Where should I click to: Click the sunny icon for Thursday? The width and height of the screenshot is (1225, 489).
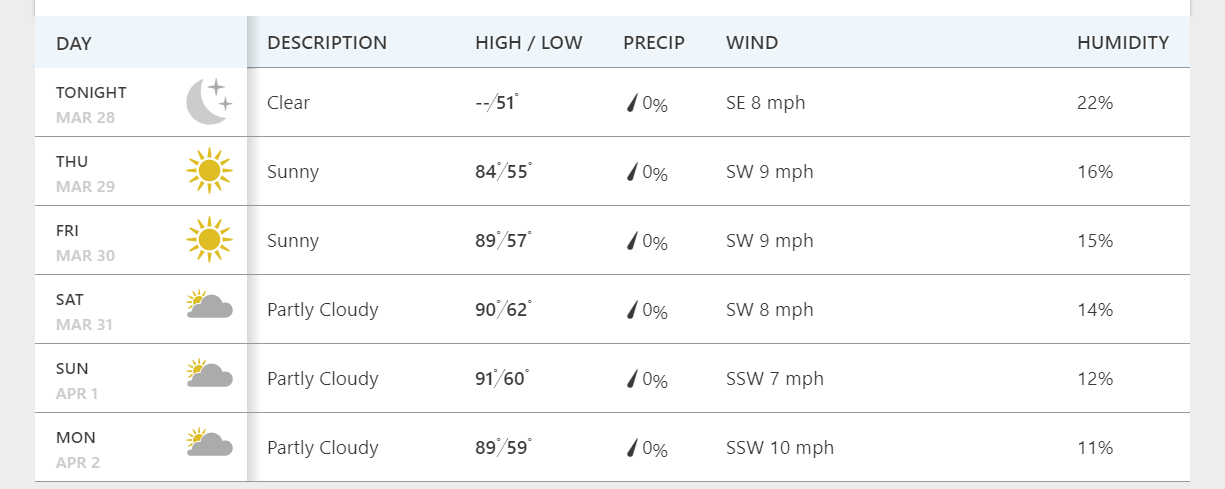209,171
